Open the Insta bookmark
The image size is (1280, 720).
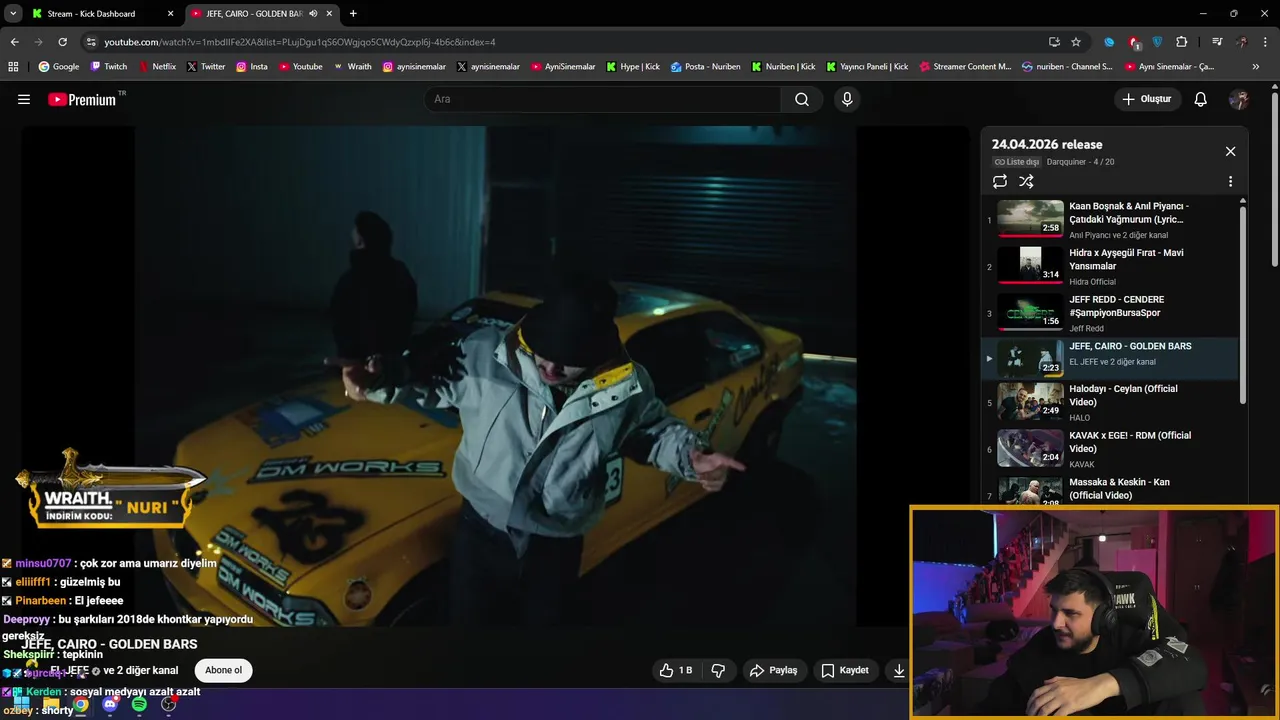tap(252, 67)
